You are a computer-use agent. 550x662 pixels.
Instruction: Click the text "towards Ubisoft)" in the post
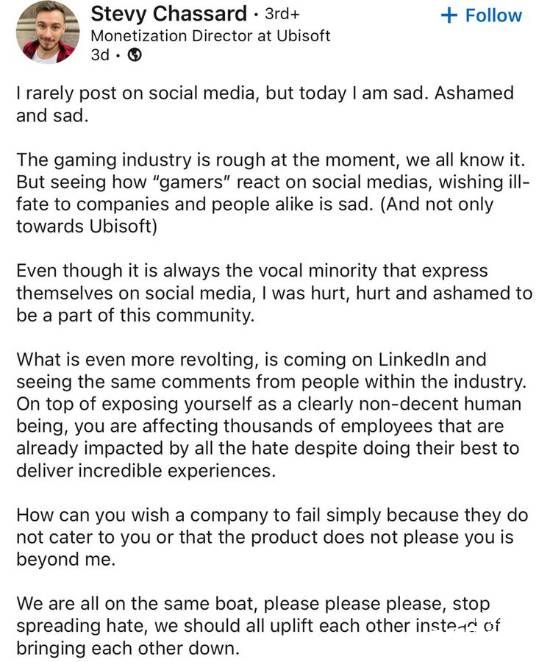87,226
